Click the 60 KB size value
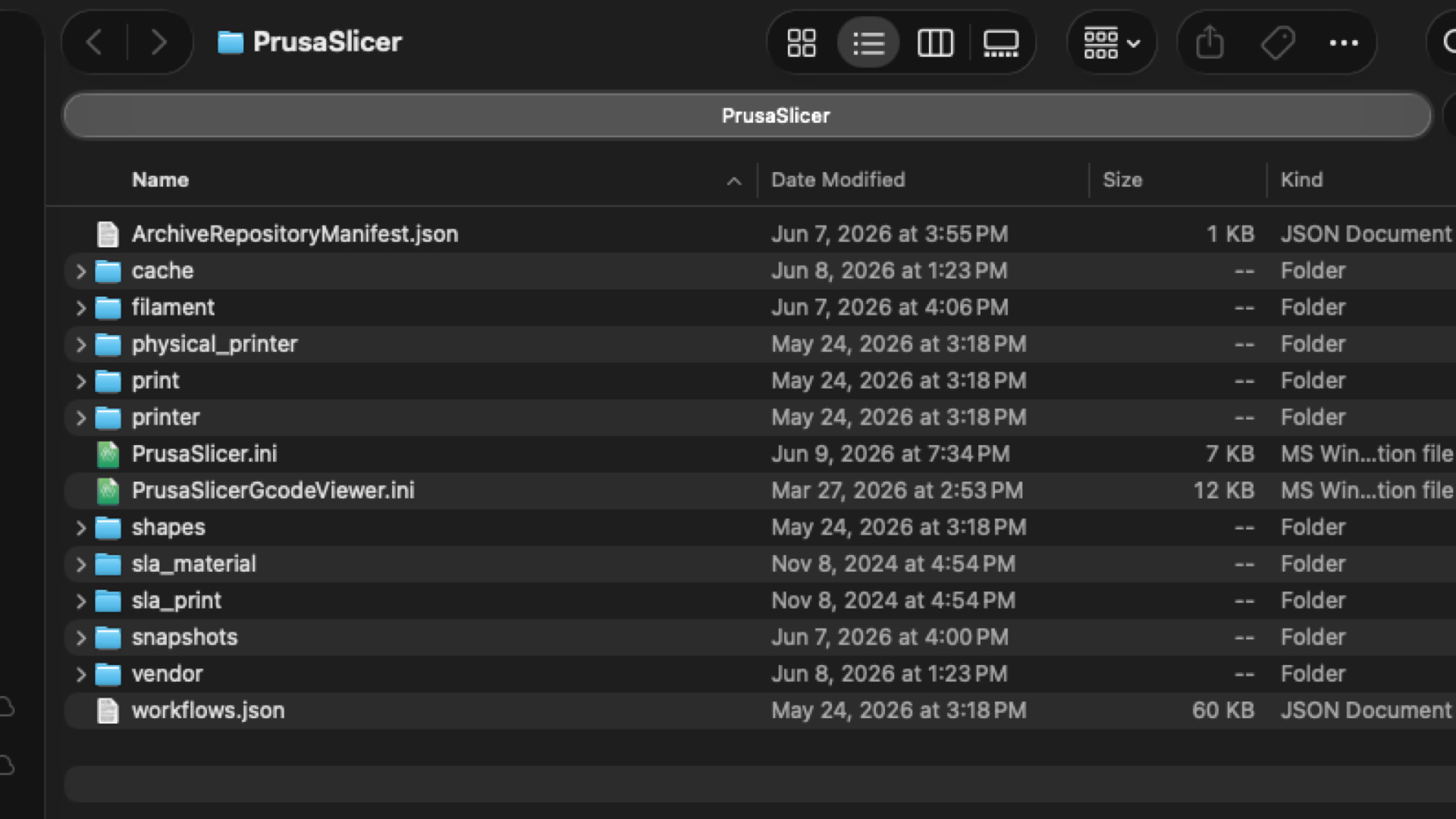The width and height of the screenshot is (1456, 819). [x=1222, y=711]
